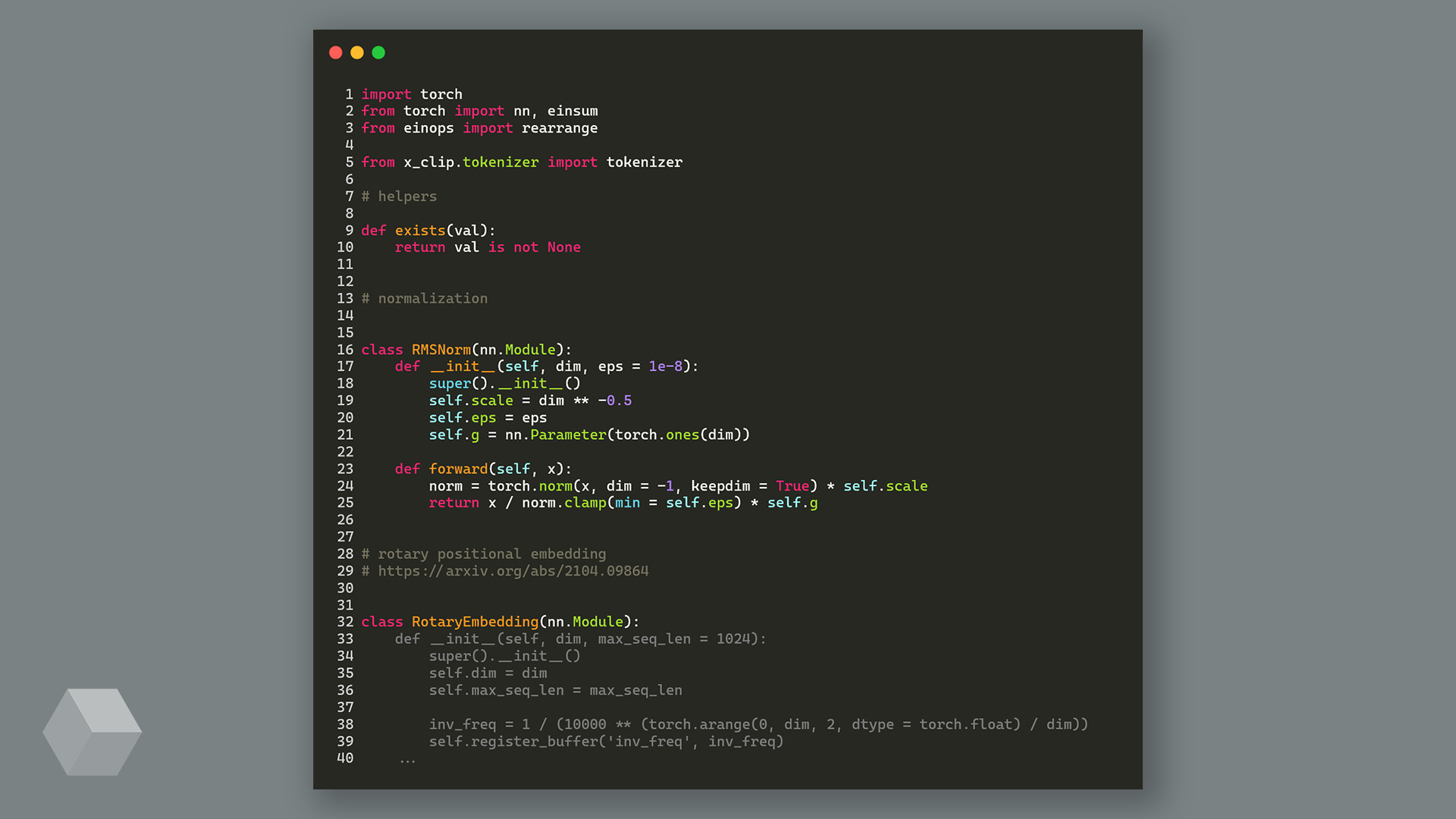Click the text 'import torch' on line 1

[x=412, y=94]
